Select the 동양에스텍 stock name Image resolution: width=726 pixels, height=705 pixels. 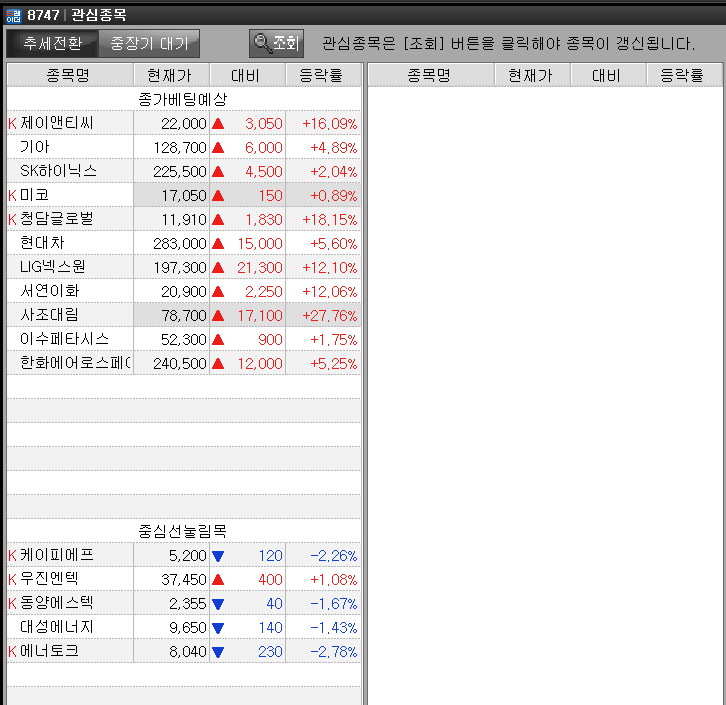56,603
